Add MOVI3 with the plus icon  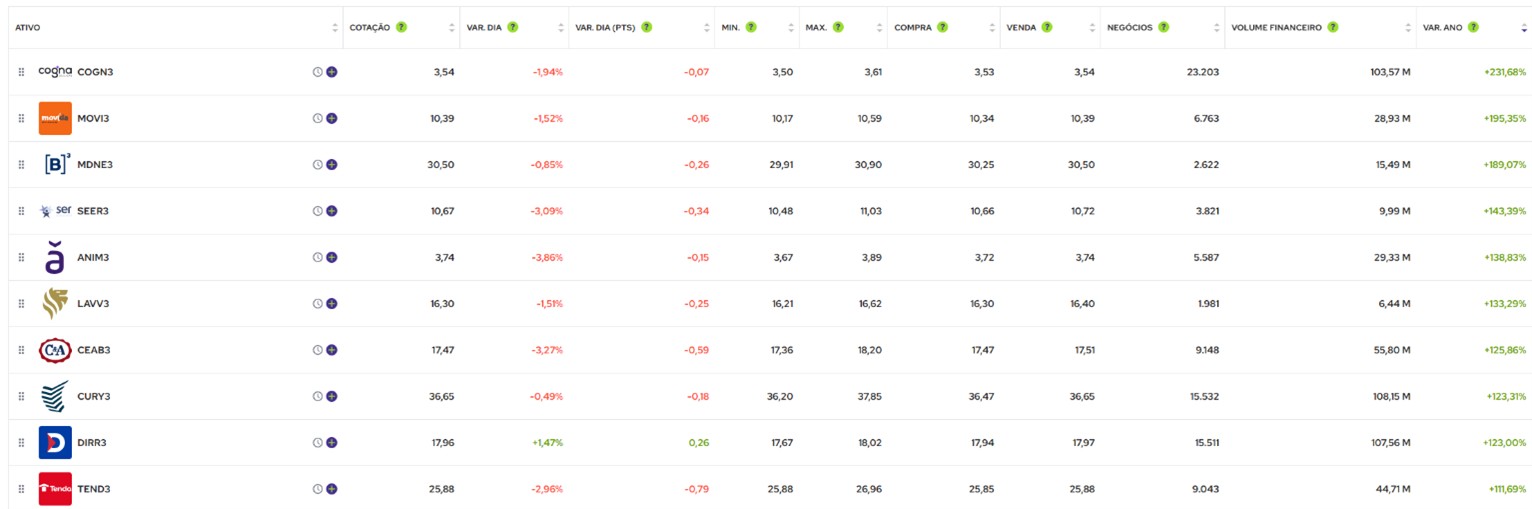332,118
